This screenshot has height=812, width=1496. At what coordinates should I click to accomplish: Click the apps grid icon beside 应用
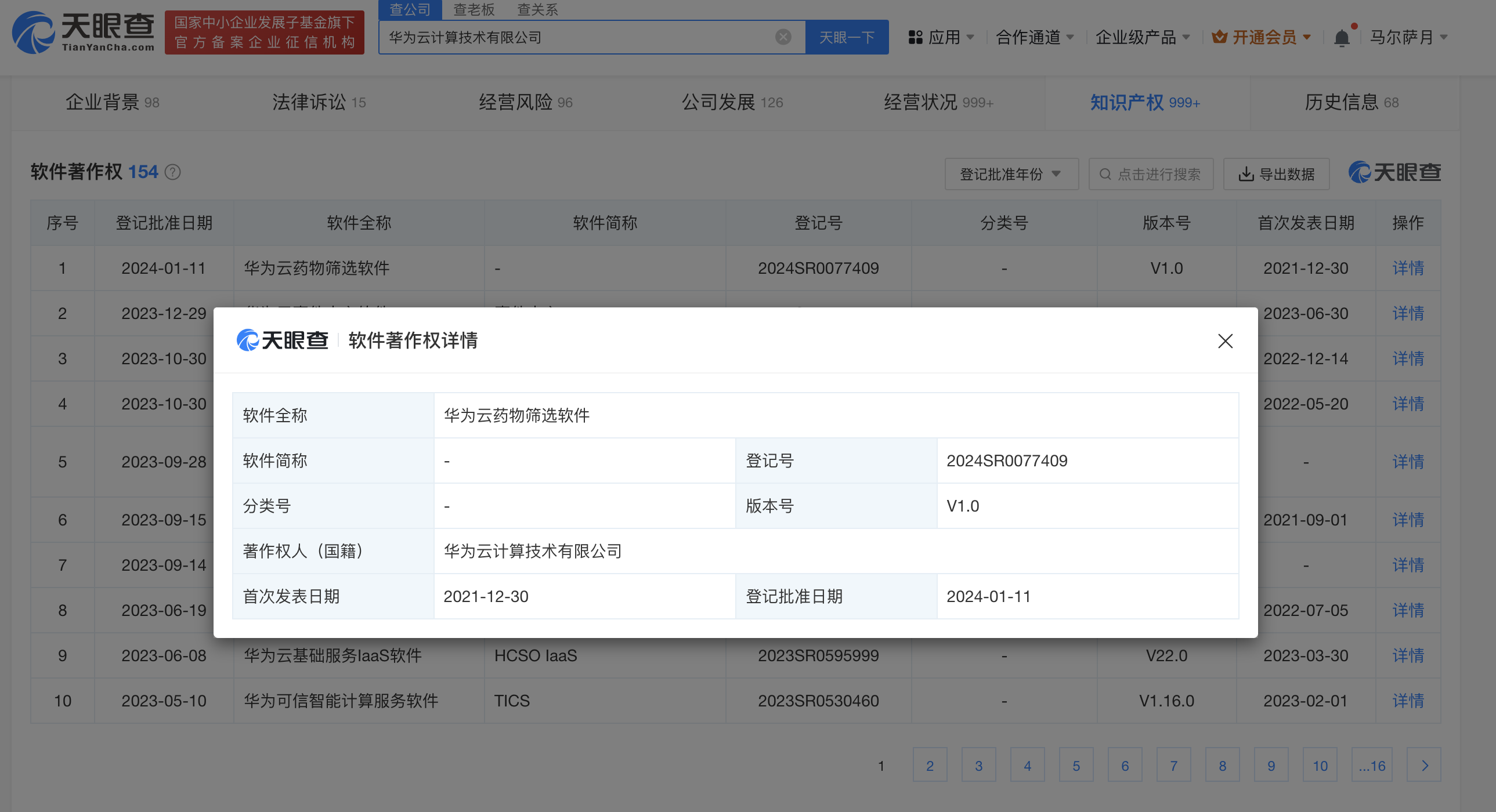(915, 38)
